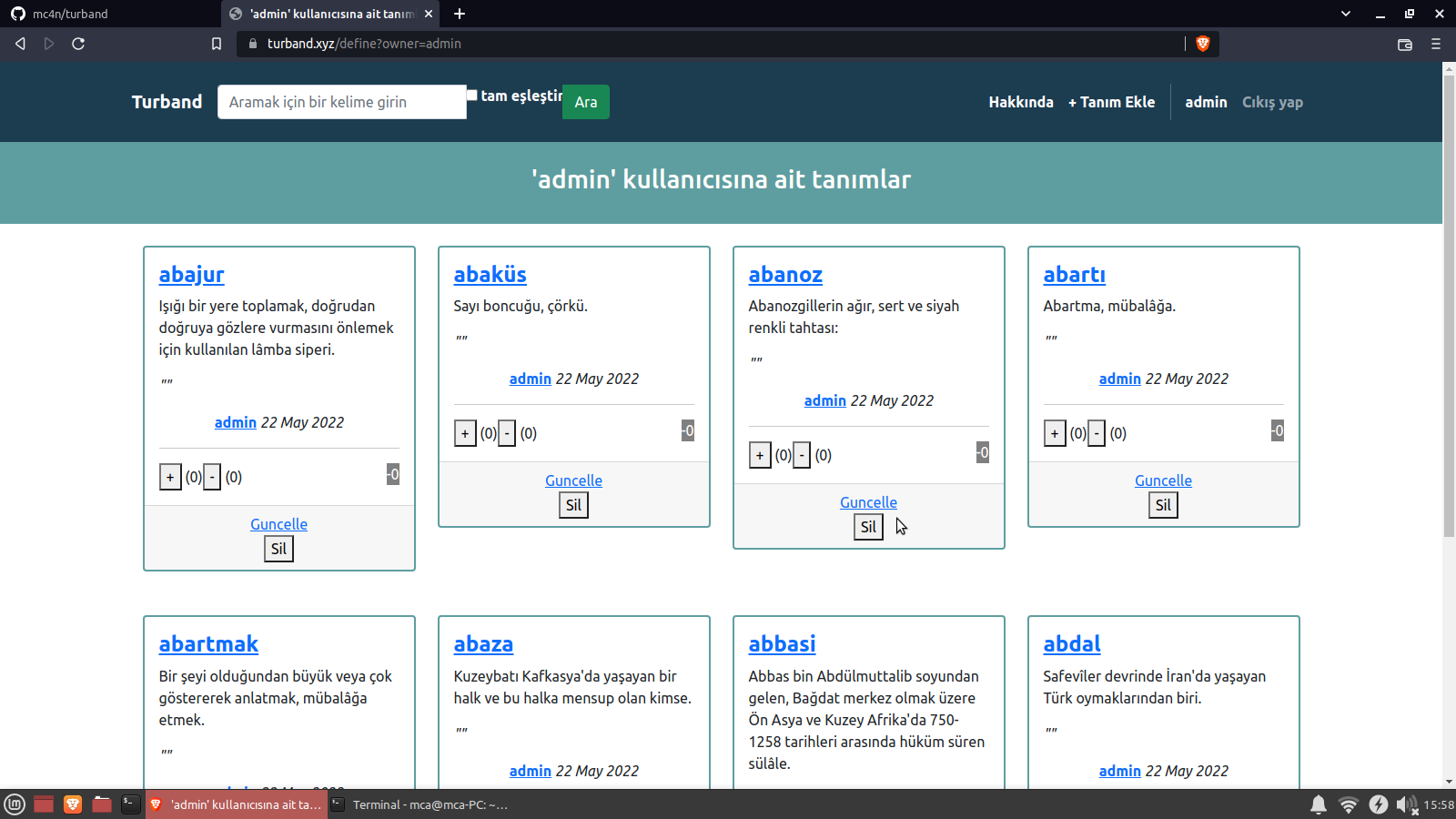The width and height of the screenshot is (1456, 819).
Task: Open admin author link on abanoz card
Action: pyautogui.click(x=825, y=400)
